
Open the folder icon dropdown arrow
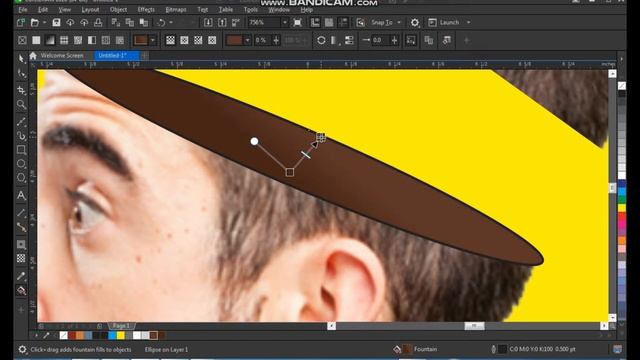click(x=44, y=22)
